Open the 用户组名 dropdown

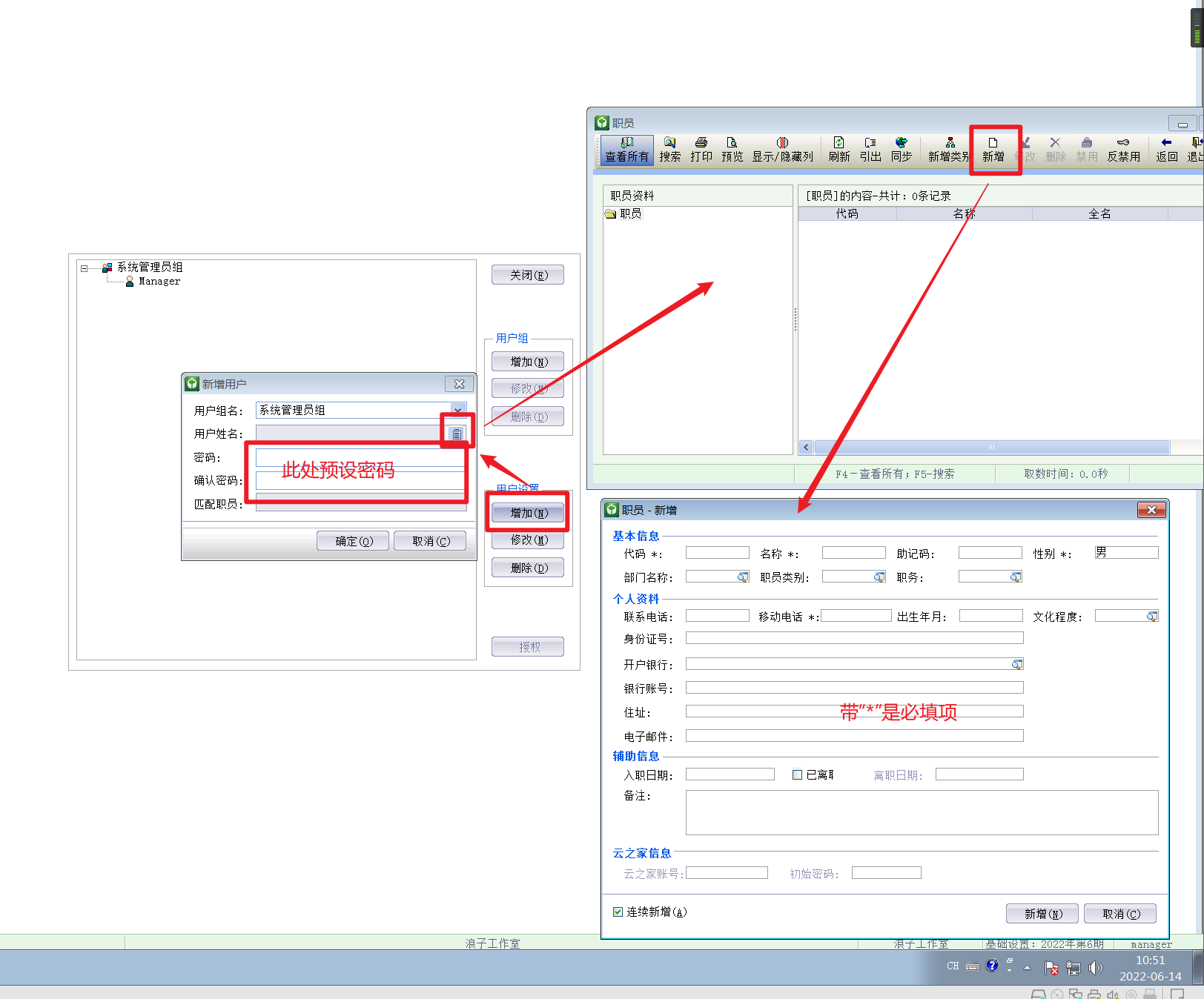click(x=458, y=410)
